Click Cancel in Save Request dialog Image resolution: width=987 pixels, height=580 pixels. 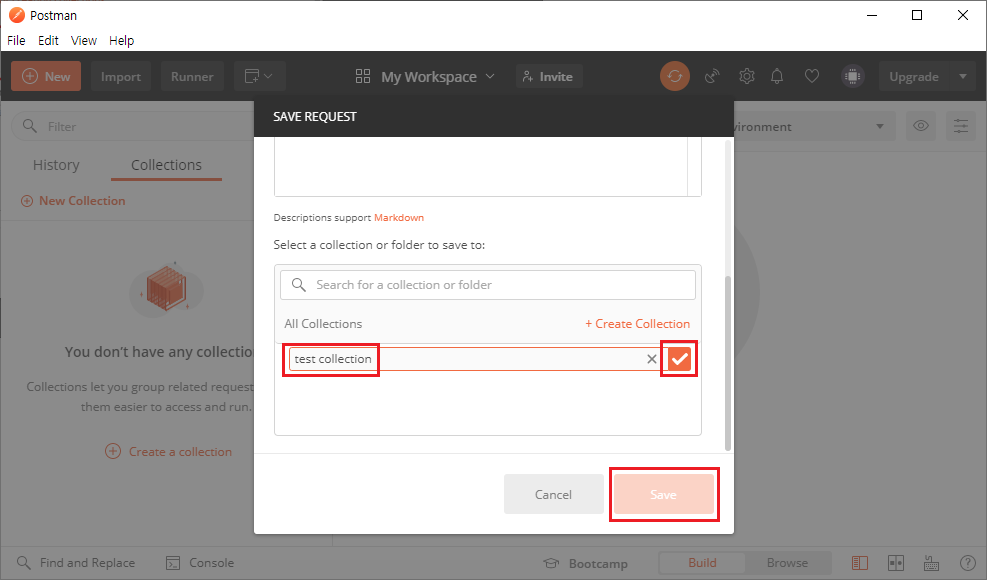tap(553, 494)
